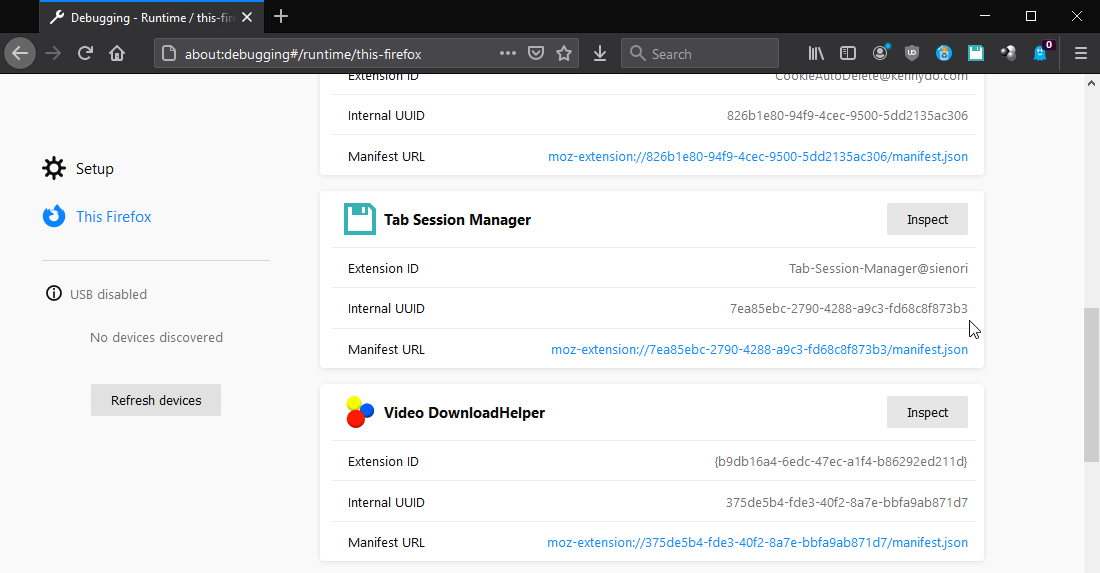
Task: Inspect the Tab Session Manager extension
Action: 927,220
